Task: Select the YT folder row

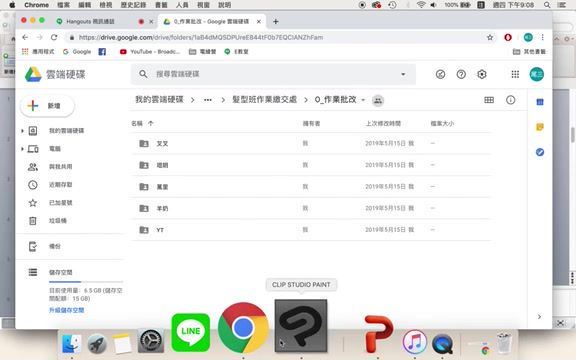Action: pyautogui.click(x=311, y=230)
